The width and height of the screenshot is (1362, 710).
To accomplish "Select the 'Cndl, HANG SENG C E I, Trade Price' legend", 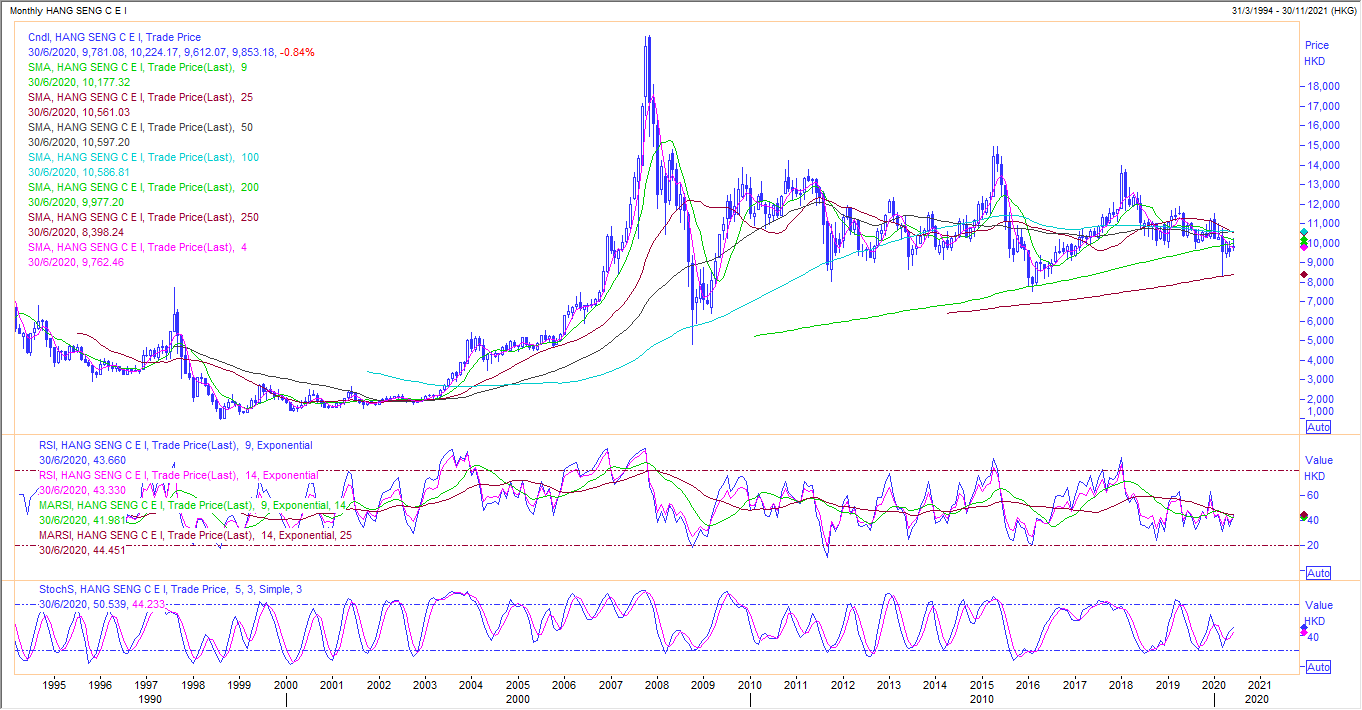I will pyautogui.click(x=114, y=37).
